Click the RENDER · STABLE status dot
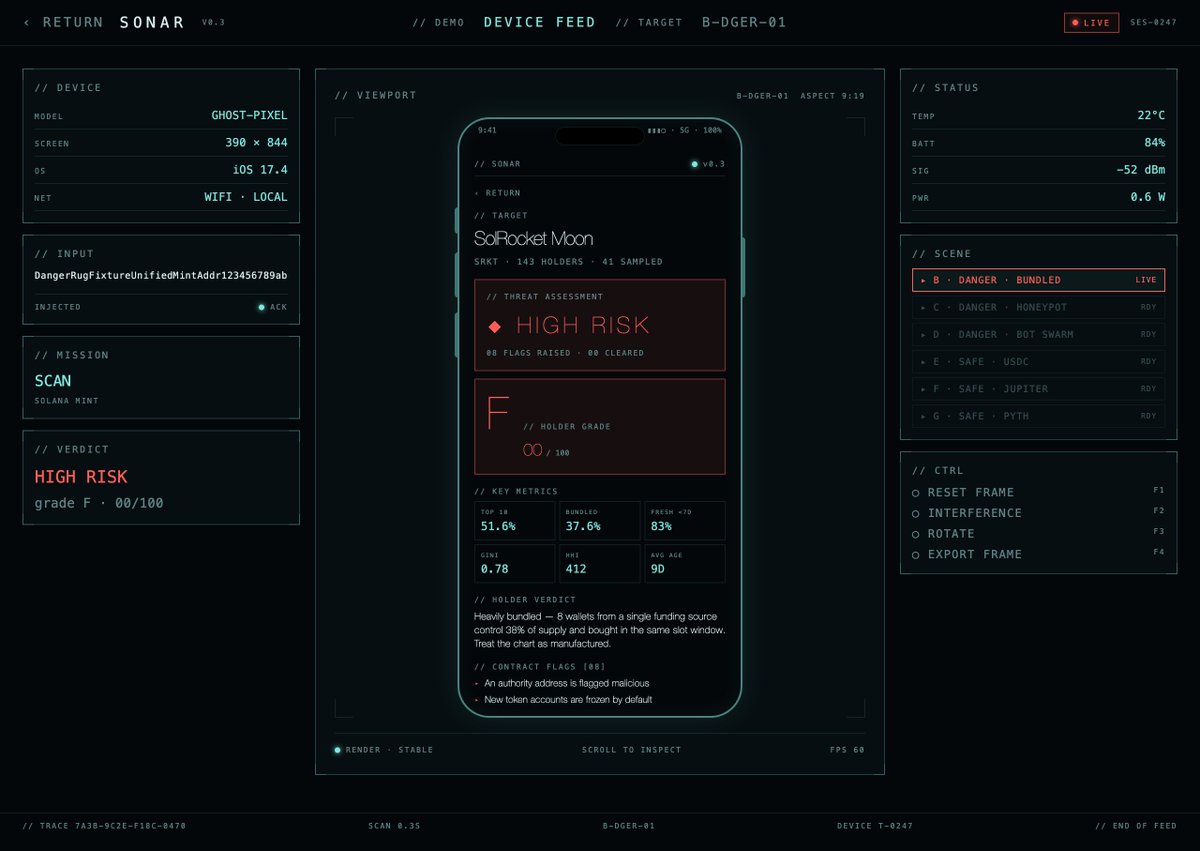The width and height of the screenshot is (1200, 851). click(x=337, y=749)
